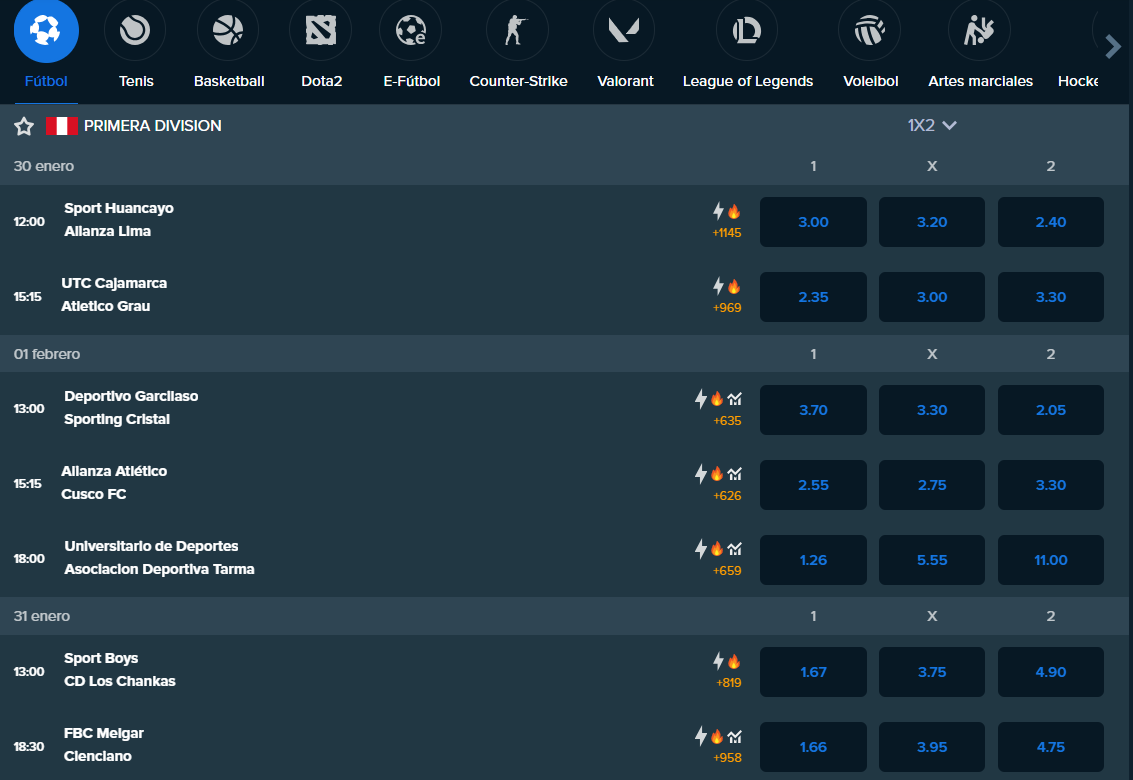
Task: Open more markets +659 for Universitario match
Action: coord(727,571)
